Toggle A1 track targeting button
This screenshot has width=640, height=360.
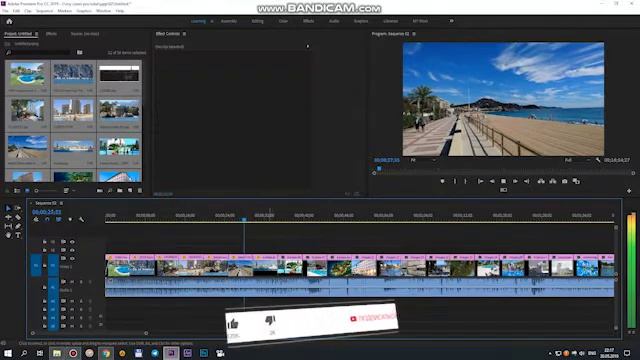(x=53, y=287)
